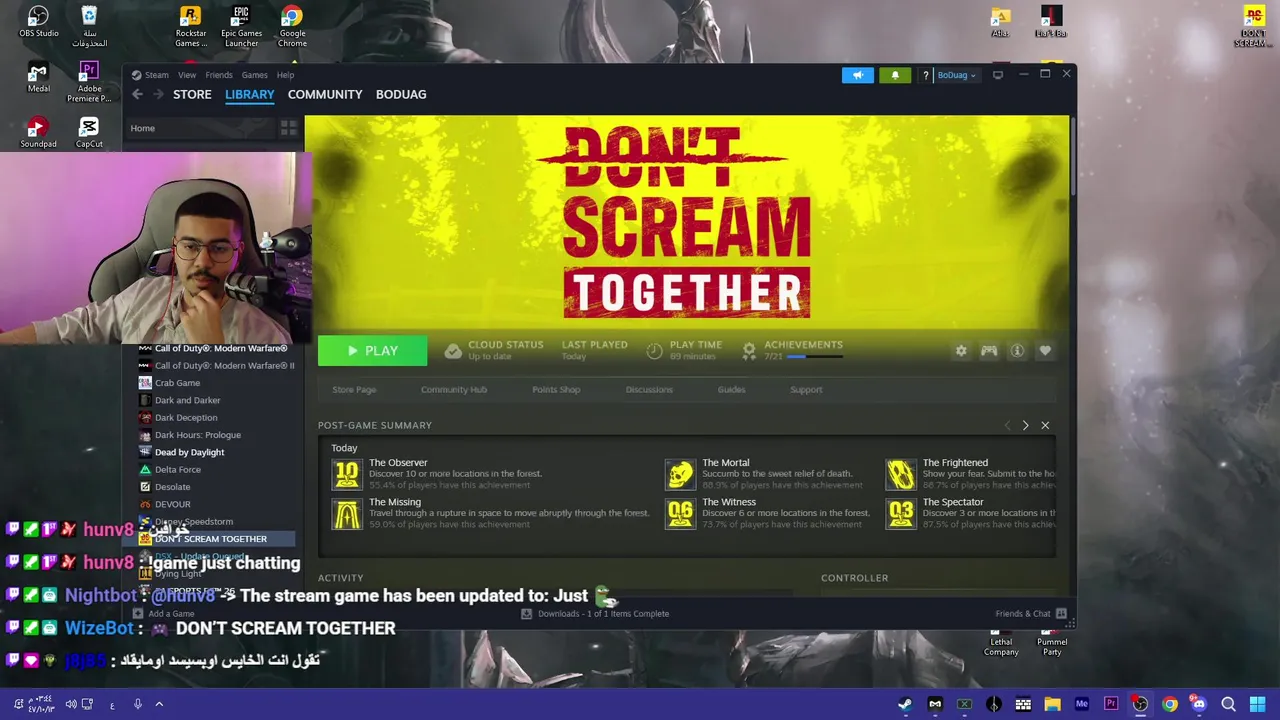
Task: Open Steam notifications bell
Action: 895,75
